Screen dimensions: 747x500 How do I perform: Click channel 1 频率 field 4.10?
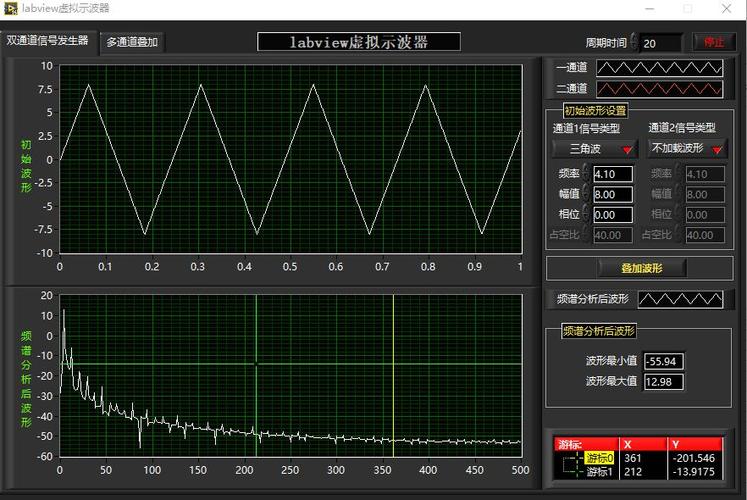pos(613,174)
